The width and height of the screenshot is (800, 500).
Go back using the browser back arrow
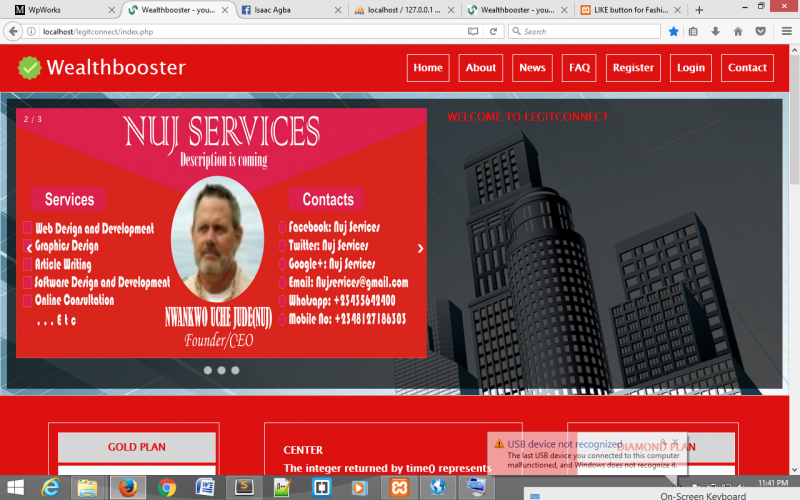pos(13,32)
